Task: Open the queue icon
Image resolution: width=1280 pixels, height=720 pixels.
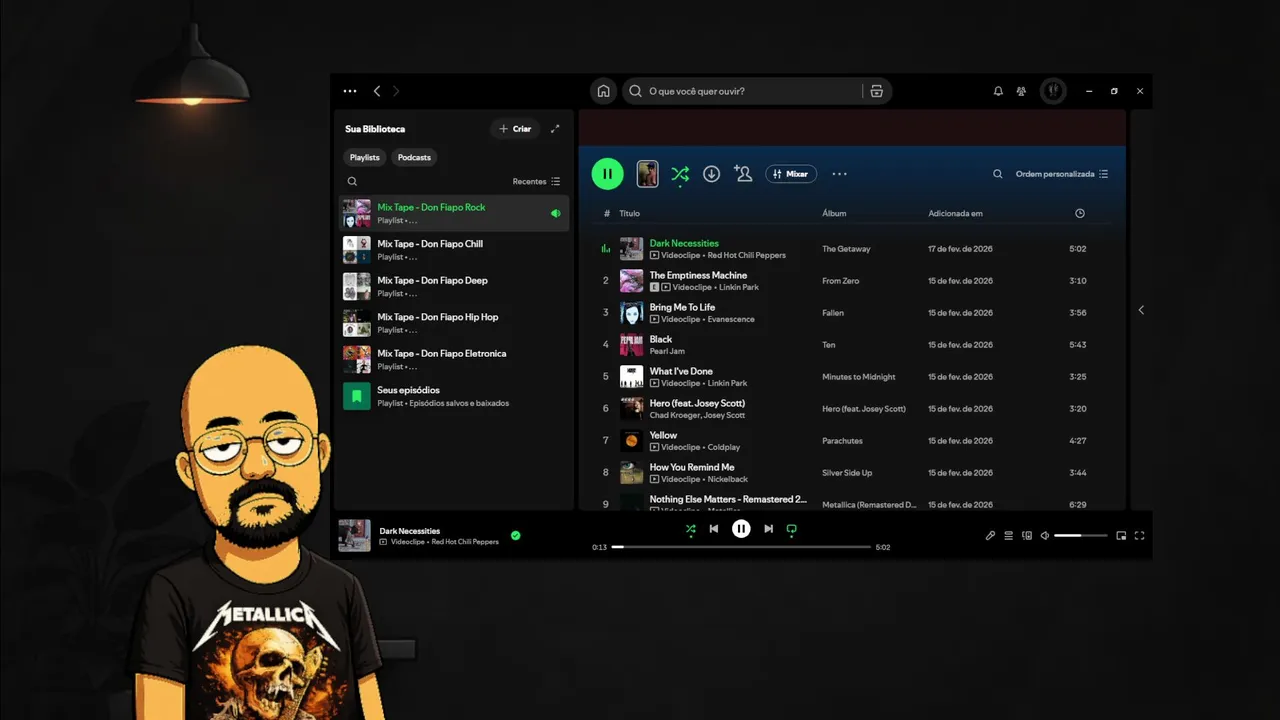Action: 1008,536
